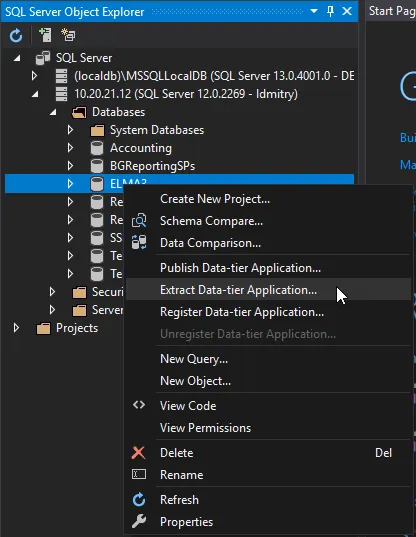The image size is (416, 537).
Task: Choose Refresh from context menu
Action: tap(268, 500)
